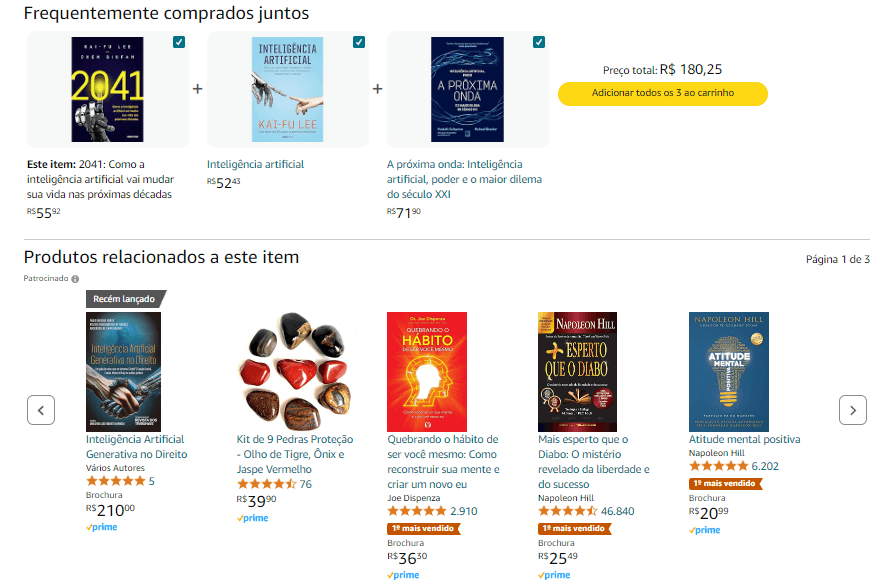Open the 2041 book cover thumbnail
The height and width of the screenshot is (586, 879).
coord(107,89)
